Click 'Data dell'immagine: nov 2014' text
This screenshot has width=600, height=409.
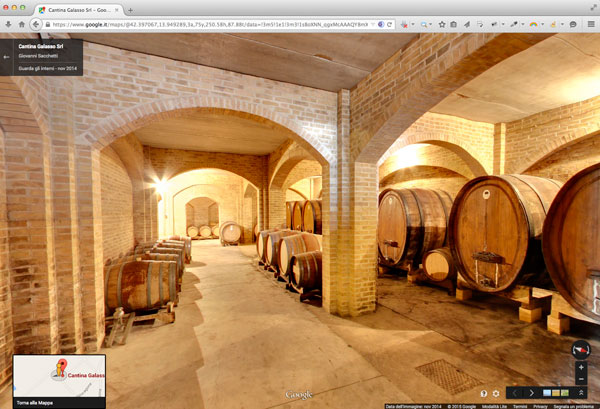[413, 407]
